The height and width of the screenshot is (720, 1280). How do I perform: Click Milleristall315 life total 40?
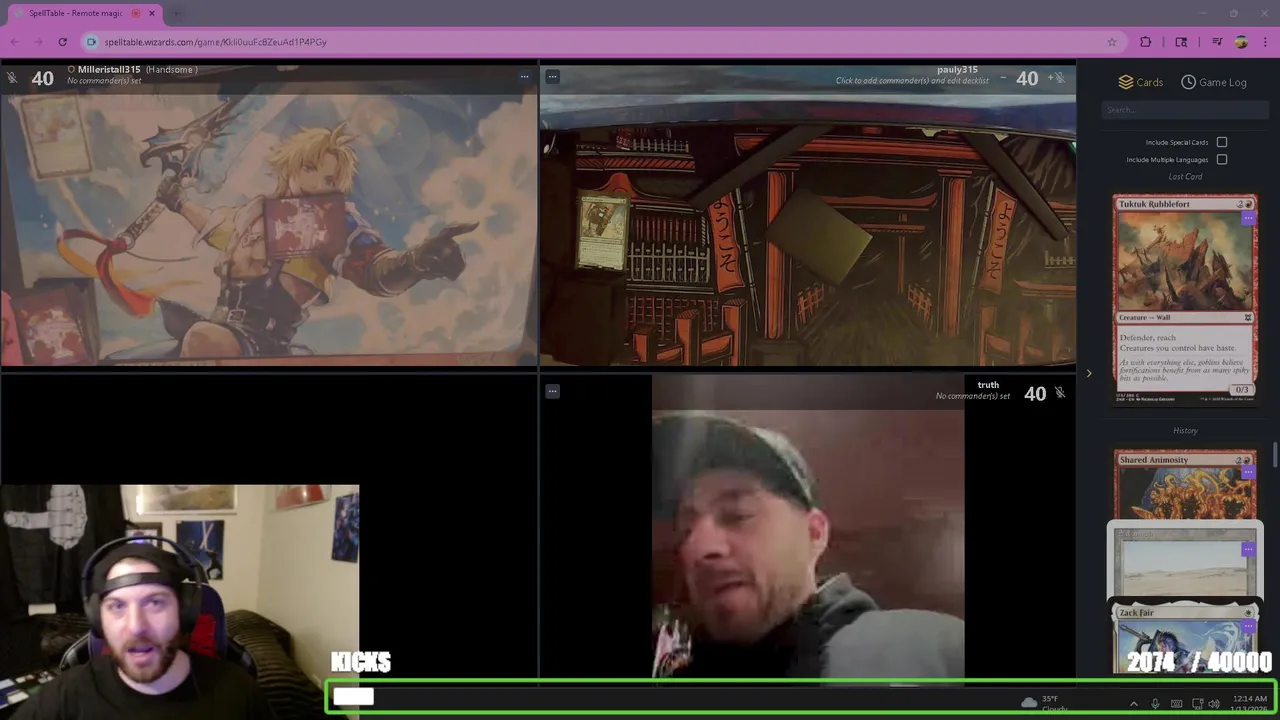click(x=42, y=78)
